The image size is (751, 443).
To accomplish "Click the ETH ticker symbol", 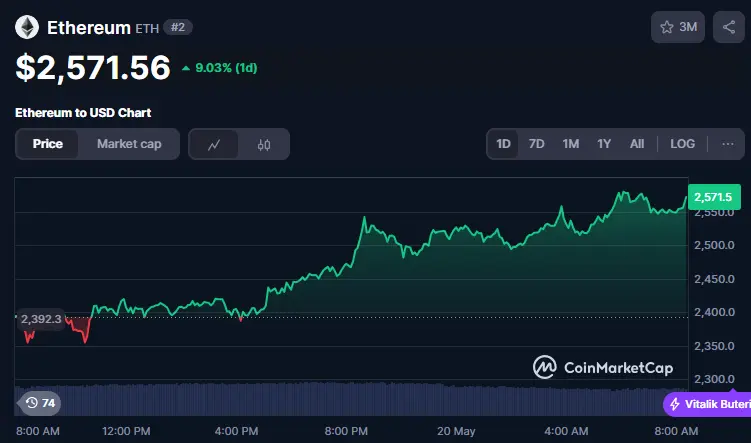I will (147, 29).
